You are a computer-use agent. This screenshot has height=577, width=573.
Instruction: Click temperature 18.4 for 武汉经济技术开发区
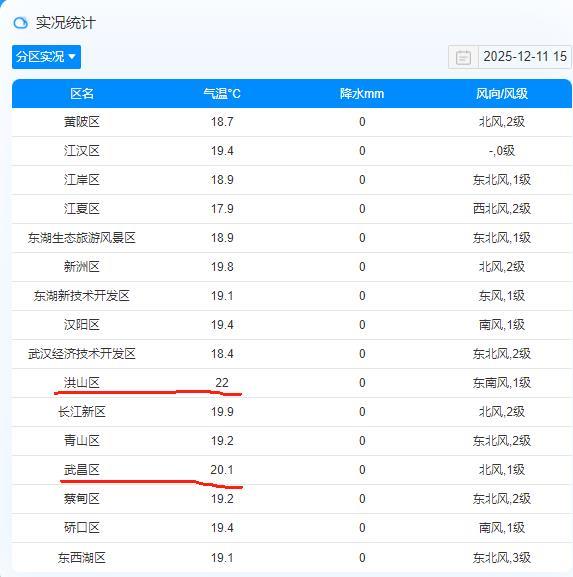pyautogui.click(x=222, y=354)
